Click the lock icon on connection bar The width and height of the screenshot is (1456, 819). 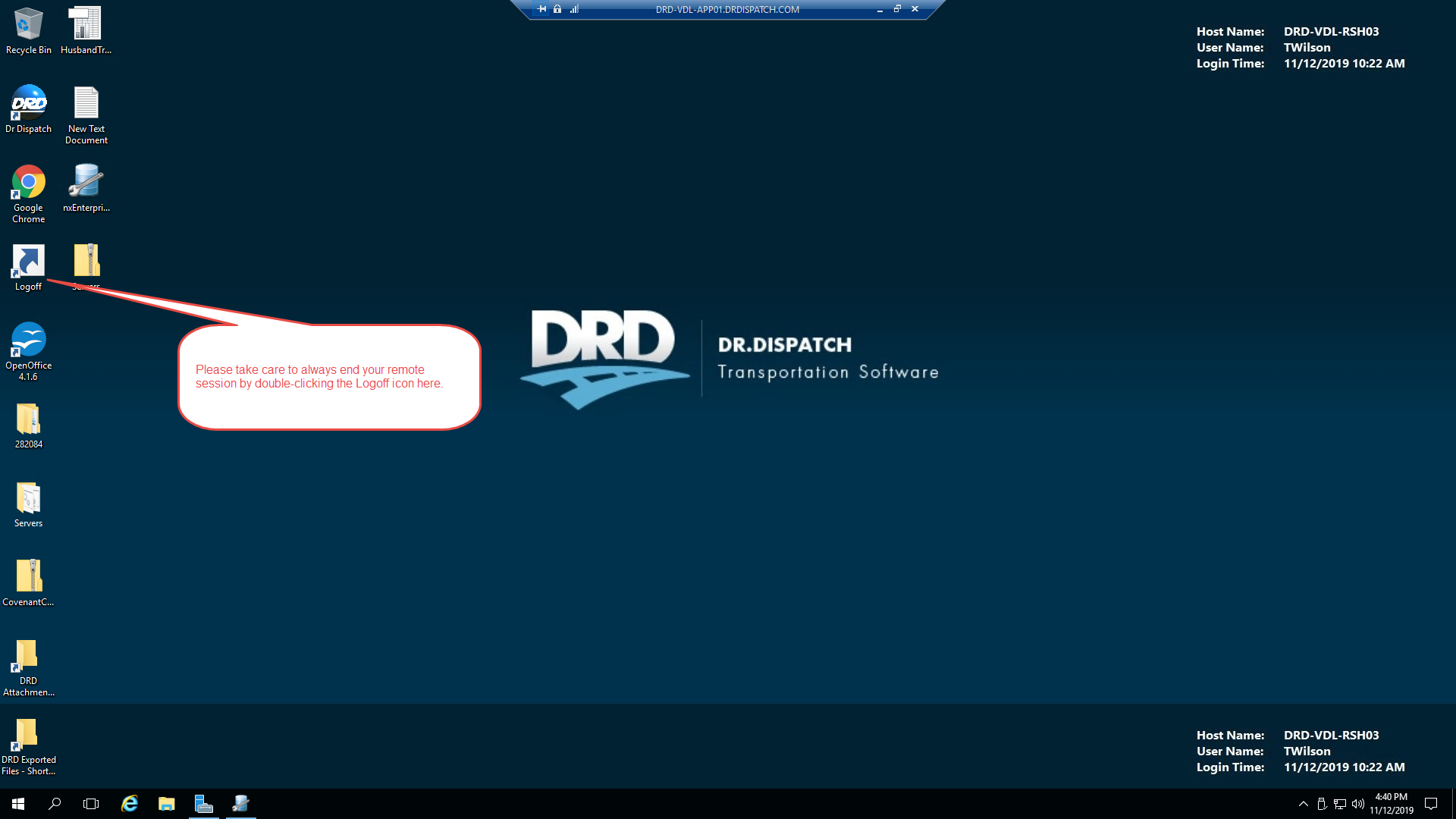[x=557, y=9]
